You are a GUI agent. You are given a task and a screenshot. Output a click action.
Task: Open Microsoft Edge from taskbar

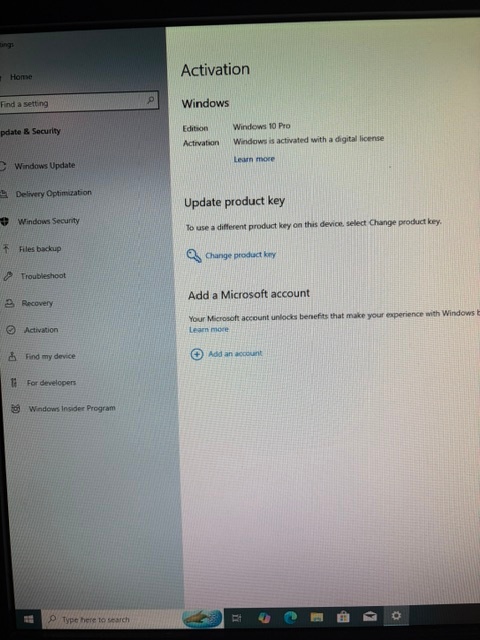(291, 618)
